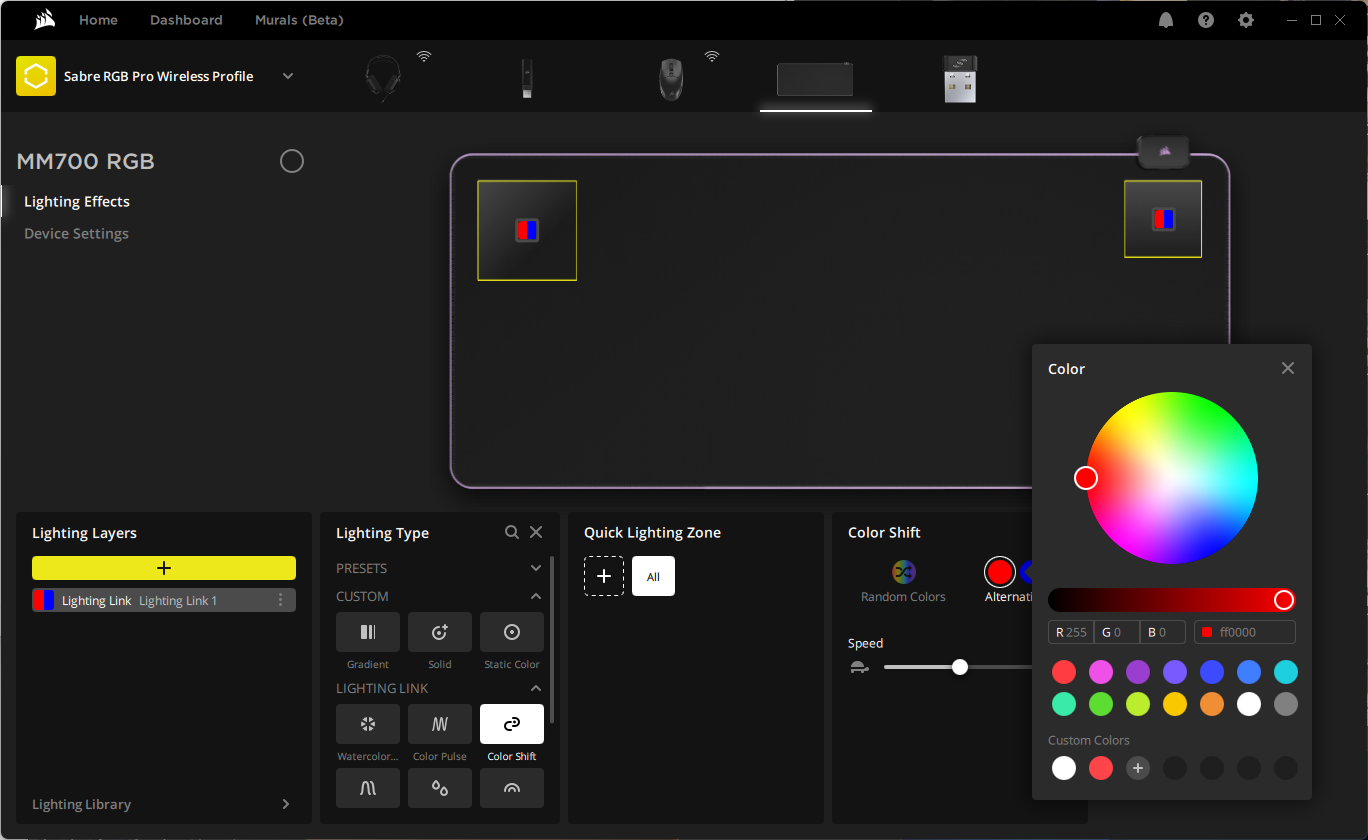Click the color wheel selector handle

coord(1086,478)
